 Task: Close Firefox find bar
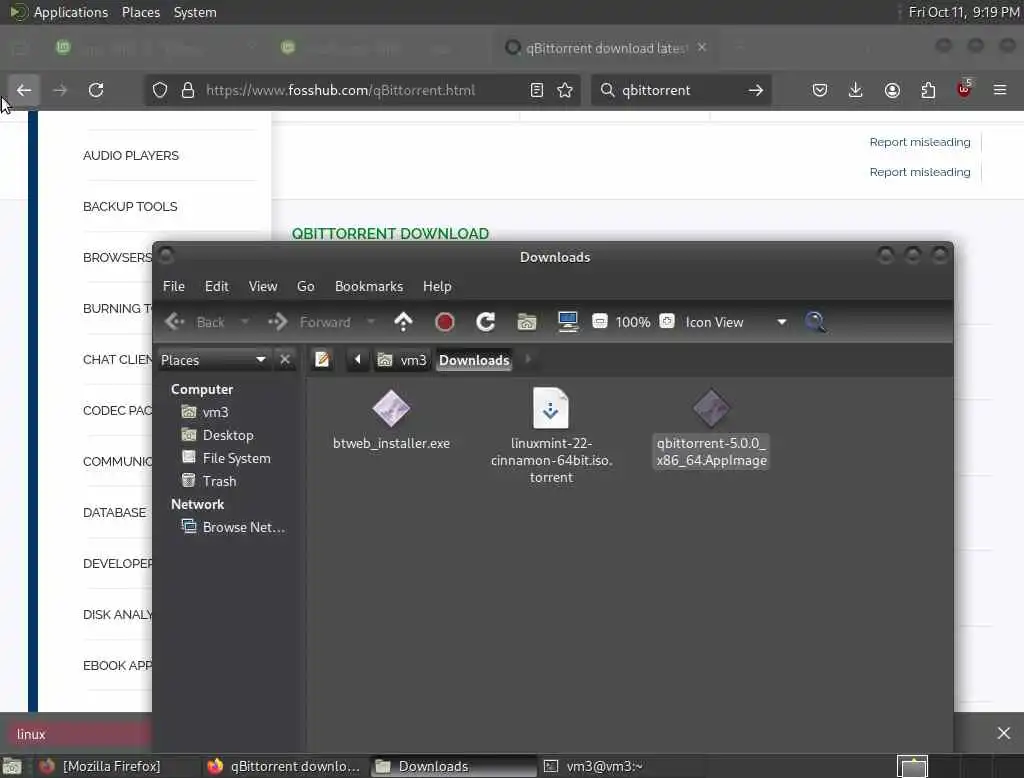1004,733
